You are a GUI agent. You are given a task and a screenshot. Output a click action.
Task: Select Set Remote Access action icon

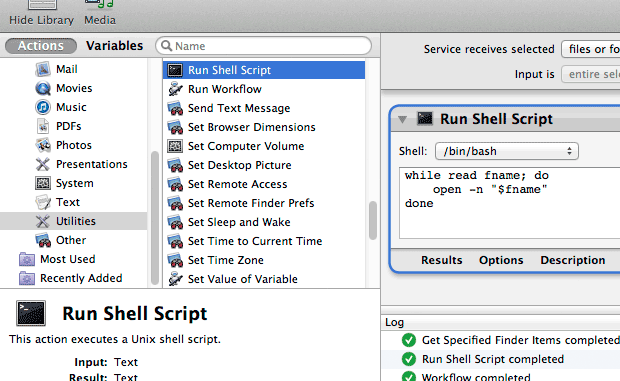175,184
